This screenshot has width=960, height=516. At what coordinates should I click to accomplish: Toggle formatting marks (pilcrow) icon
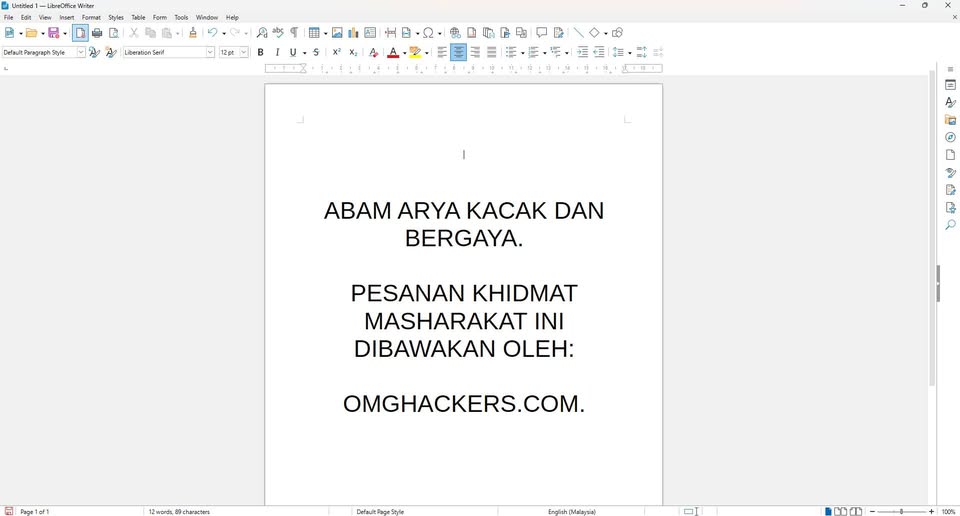(x=295, y=33)
